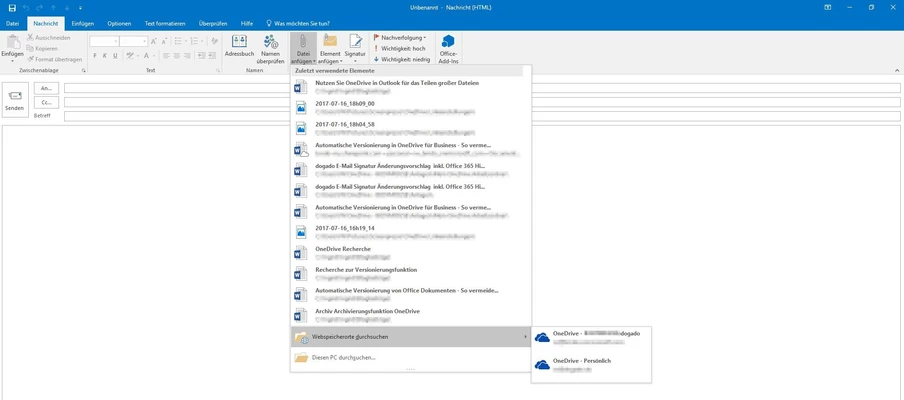Toggle underline formatting (U)

click(115, 56)
